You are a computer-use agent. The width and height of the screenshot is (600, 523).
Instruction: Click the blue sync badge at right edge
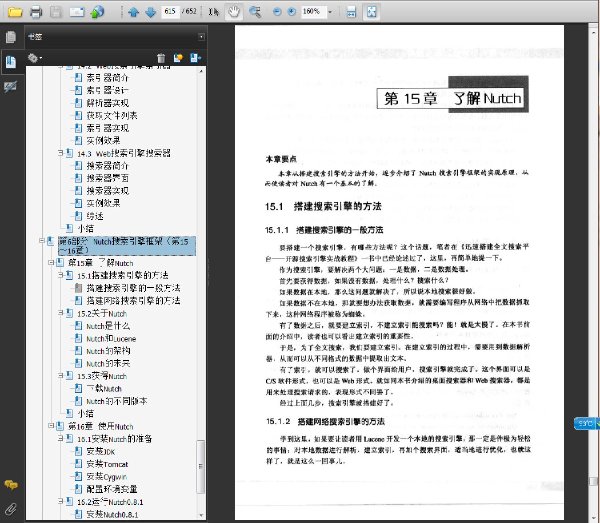(587, 423)
